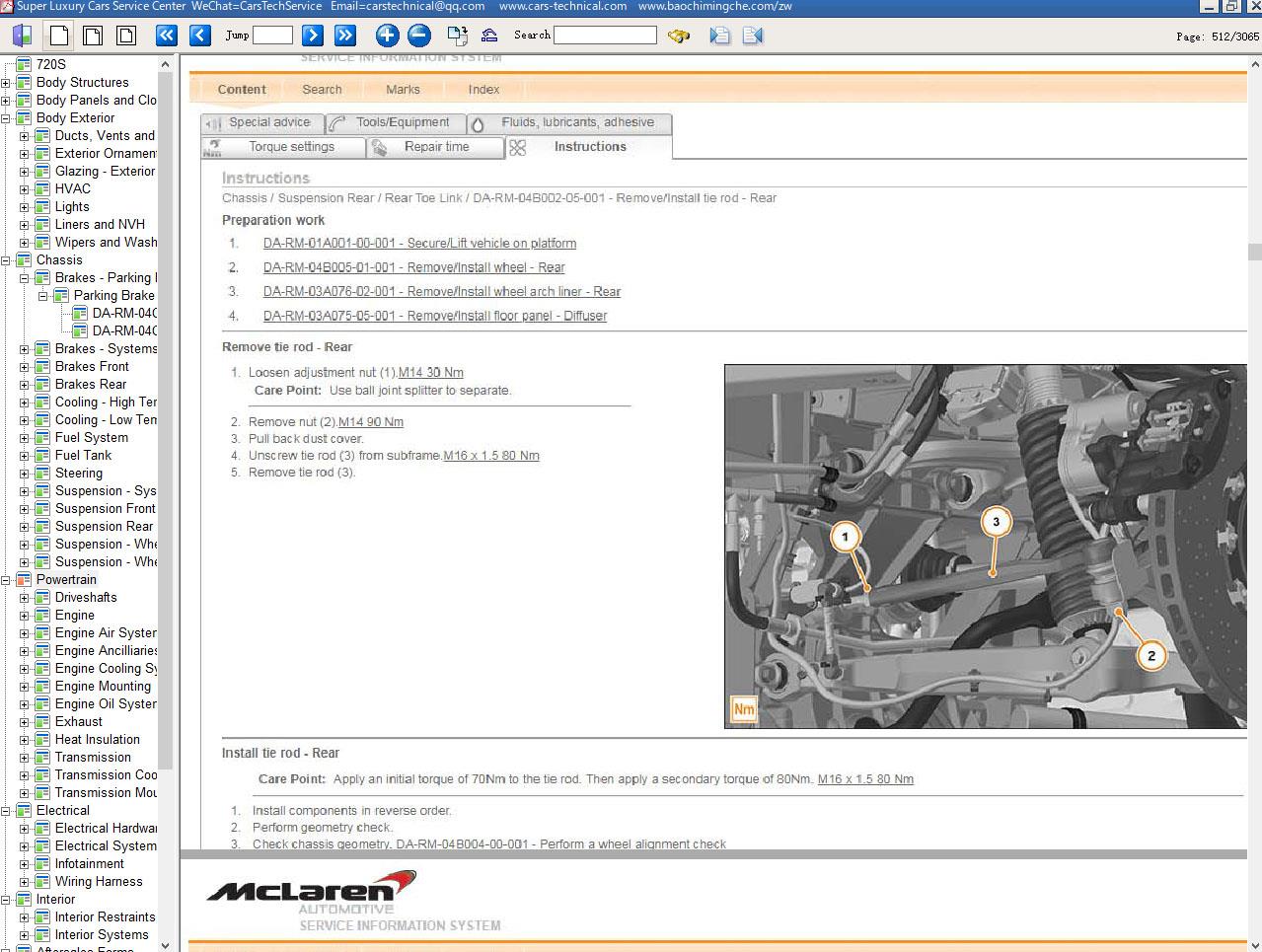Click the icon left of Search label
1262x952 pixels.
pos(489,36)
